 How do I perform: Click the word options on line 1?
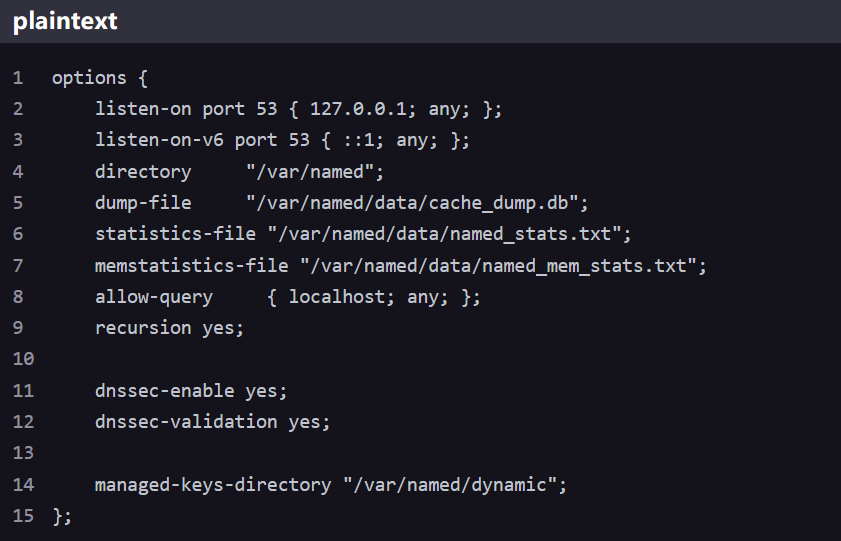[89, 77]
